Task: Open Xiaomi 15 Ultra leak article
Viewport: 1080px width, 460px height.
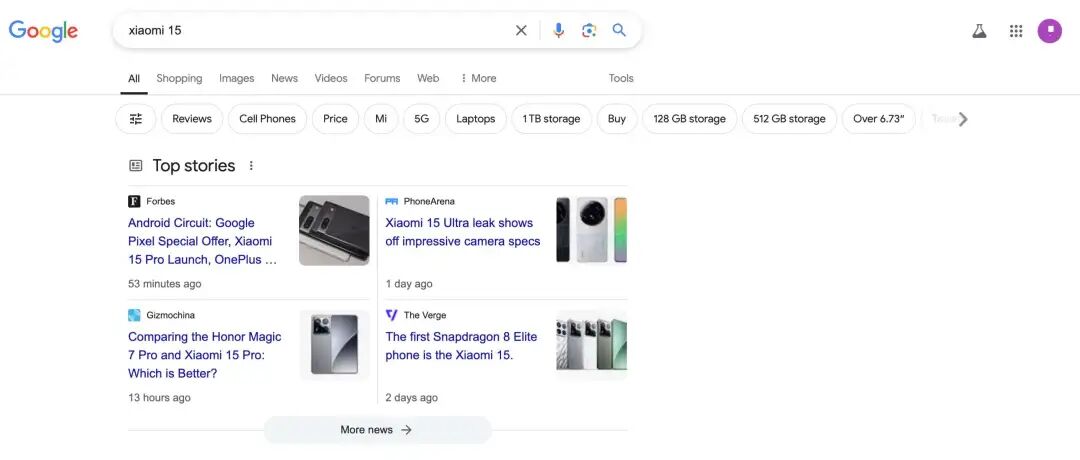Action: pyautogui.click(x=463, y=232)
